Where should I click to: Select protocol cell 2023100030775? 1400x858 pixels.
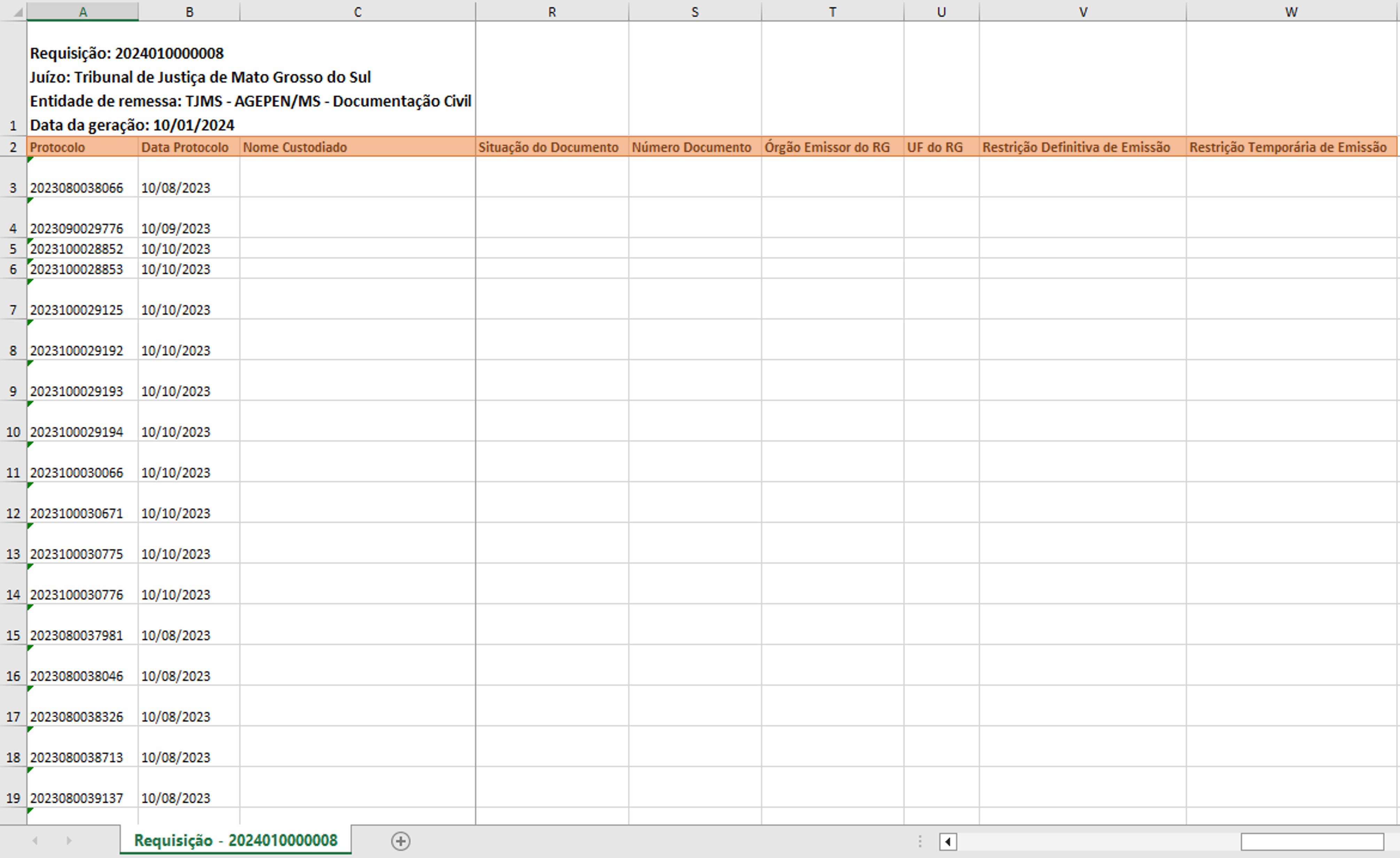click(x=82, y=543)
